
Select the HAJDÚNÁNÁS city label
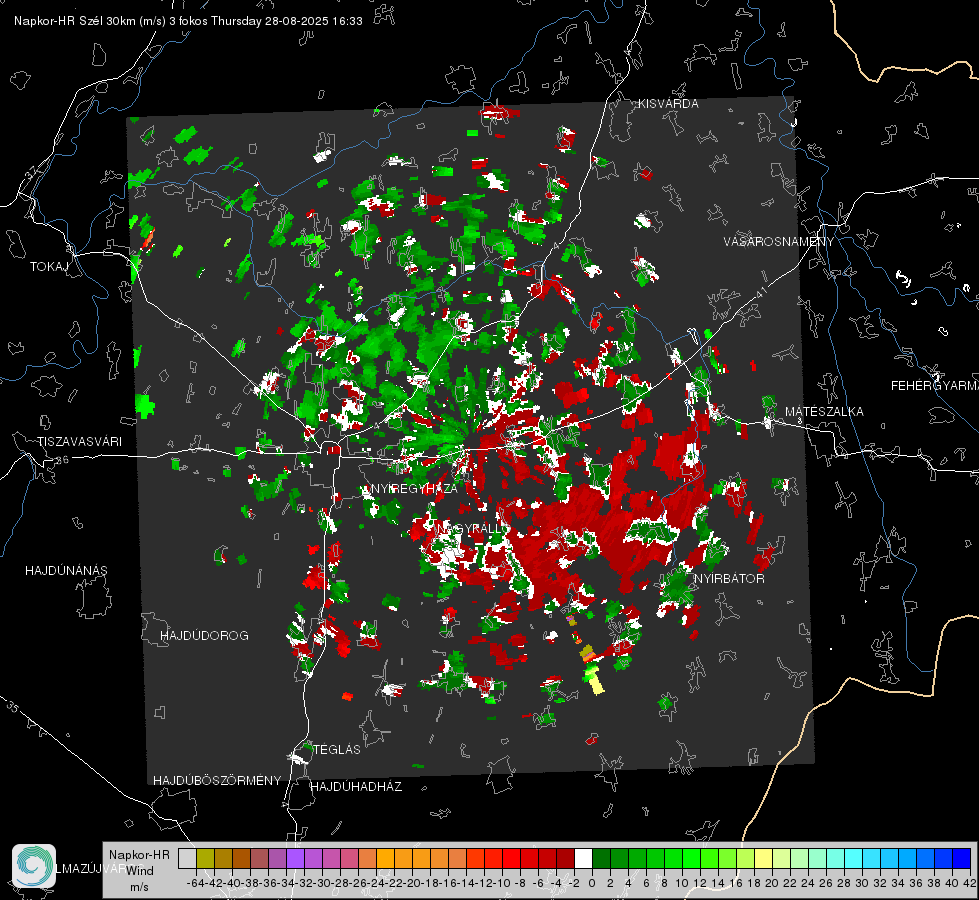(x=66, y=571)
